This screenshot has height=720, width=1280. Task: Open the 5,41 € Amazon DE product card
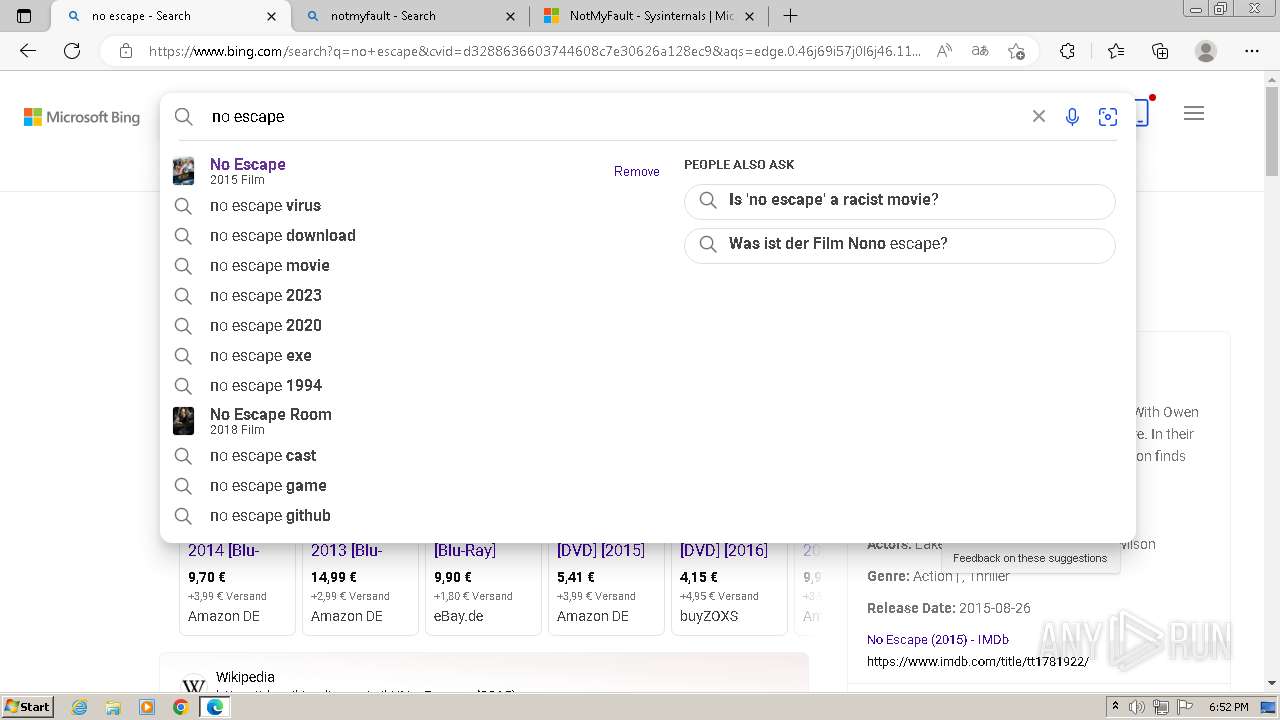pos(606,588)
